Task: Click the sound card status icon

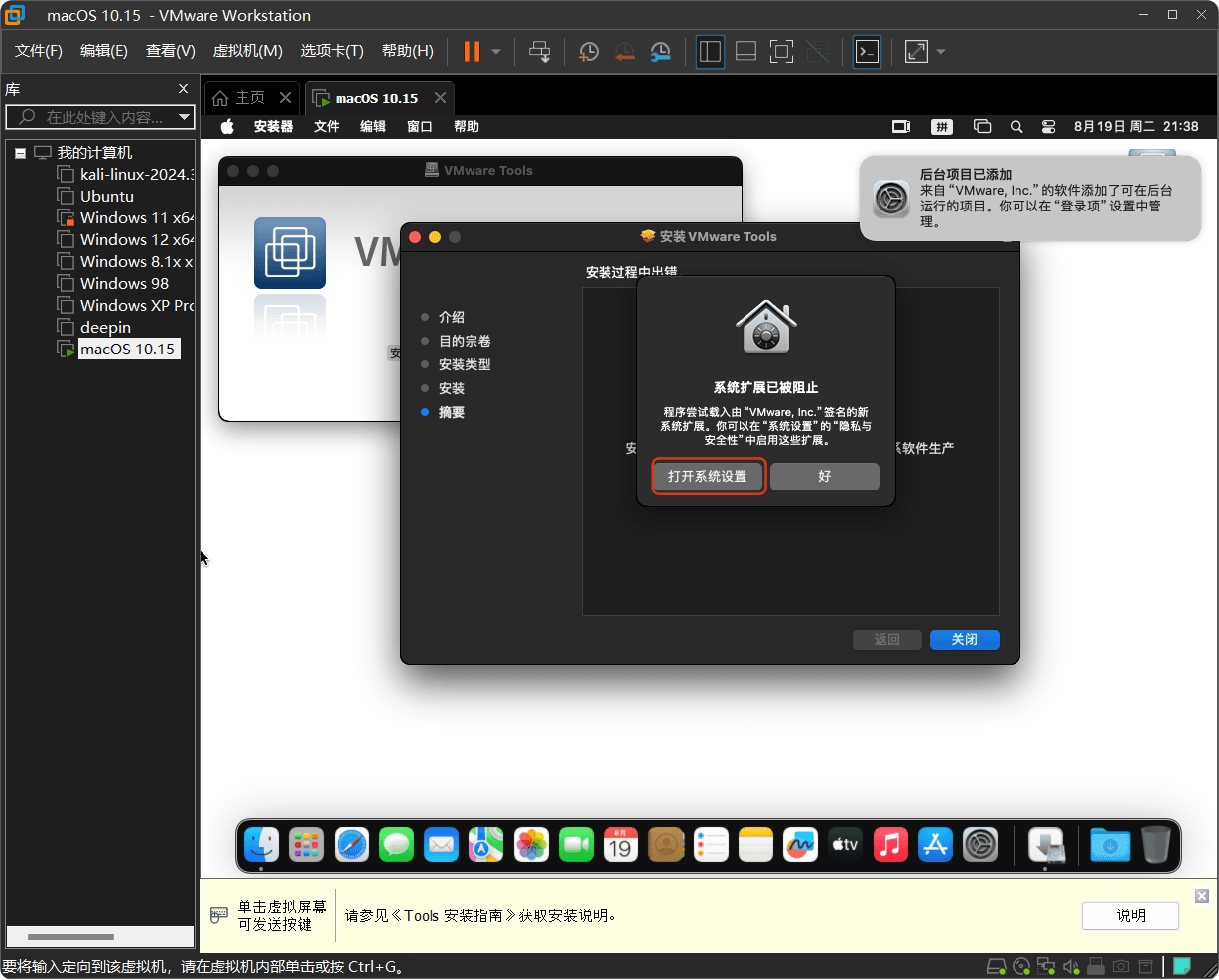Action: pos(1071,966)
